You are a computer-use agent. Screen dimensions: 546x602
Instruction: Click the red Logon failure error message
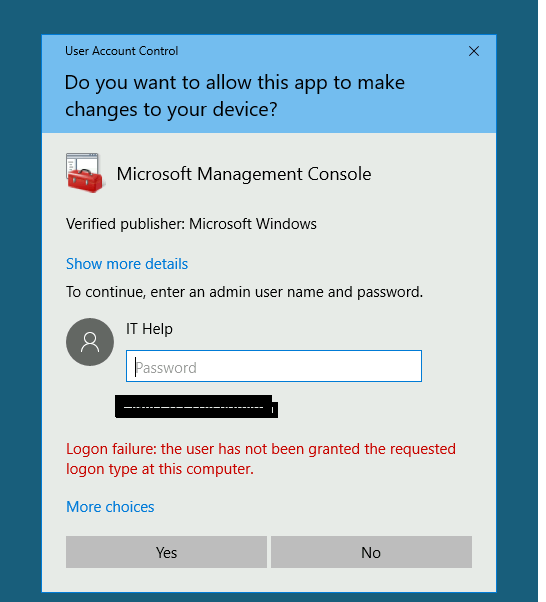(261, 459)
